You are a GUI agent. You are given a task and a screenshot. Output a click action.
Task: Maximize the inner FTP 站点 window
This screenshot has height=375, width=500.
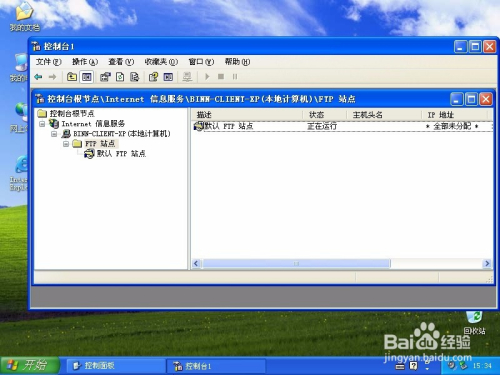471,99
